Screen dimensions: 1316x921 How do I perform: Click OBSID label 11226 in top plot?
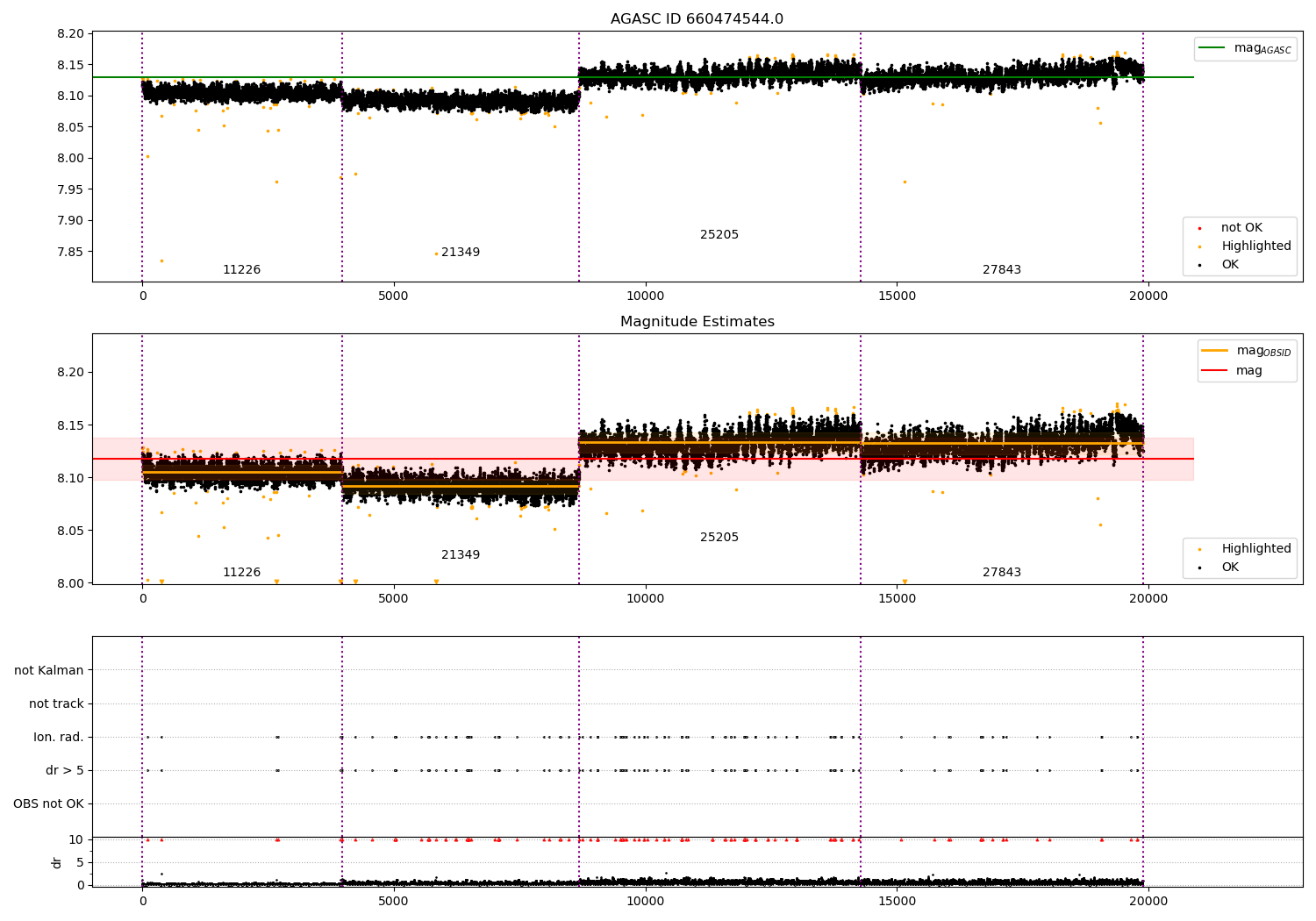(x=241, y=270)
